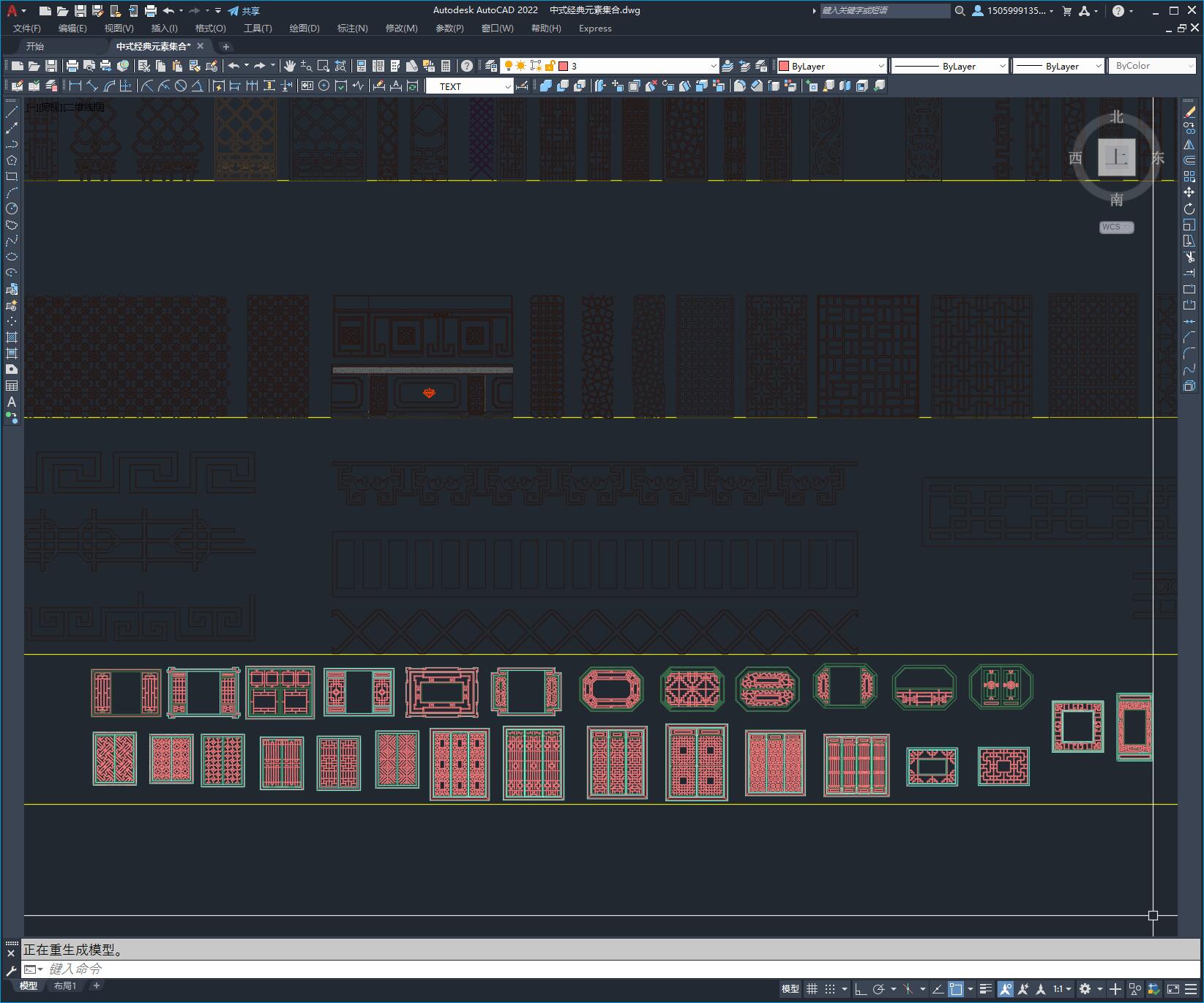
Task: Click the Save icon in quick access toolbar
Action: pyautogui.click(x=81, y=11)
